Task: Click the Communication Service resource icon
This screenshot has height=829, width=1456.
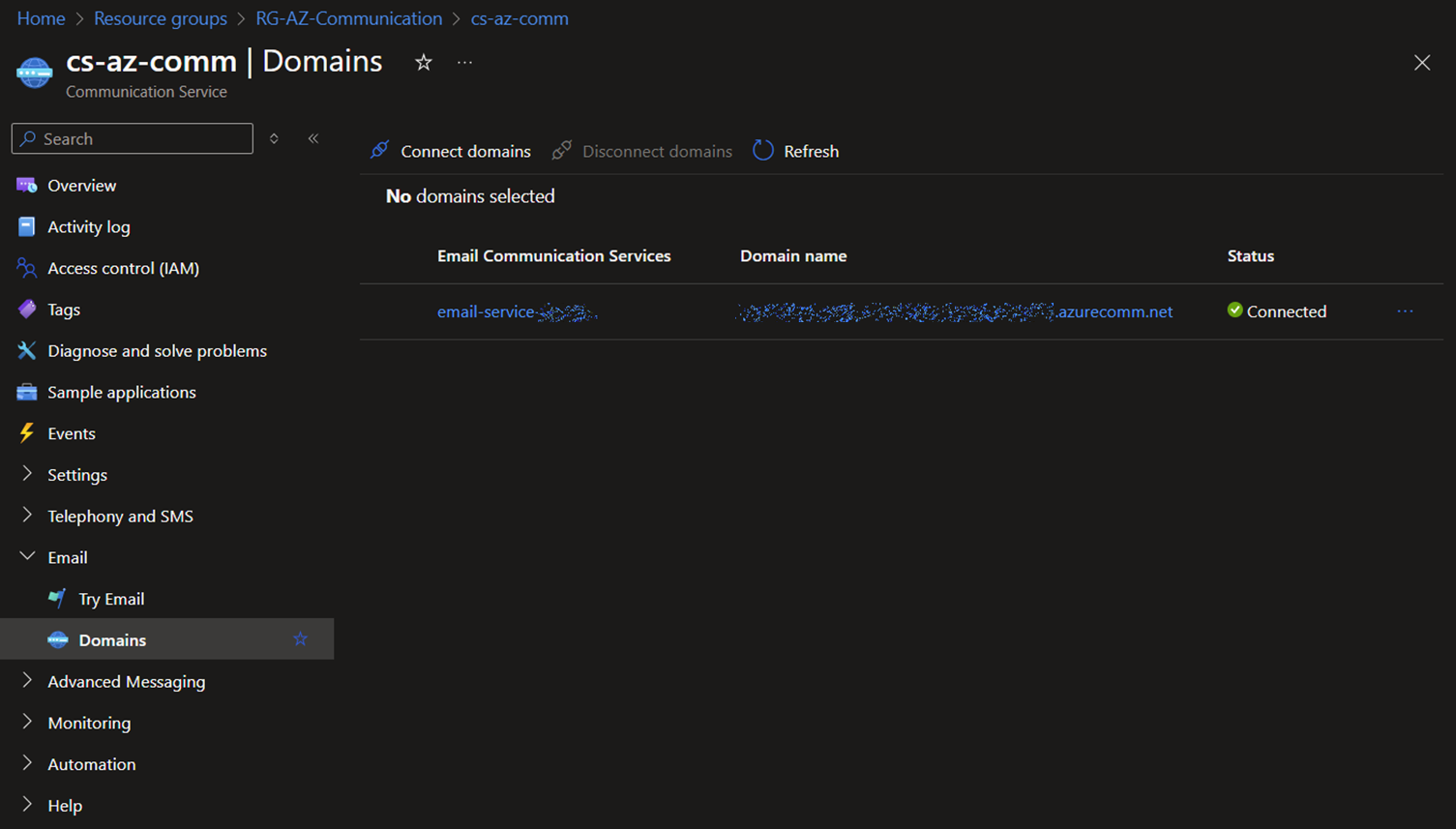Action: point(34,73)
